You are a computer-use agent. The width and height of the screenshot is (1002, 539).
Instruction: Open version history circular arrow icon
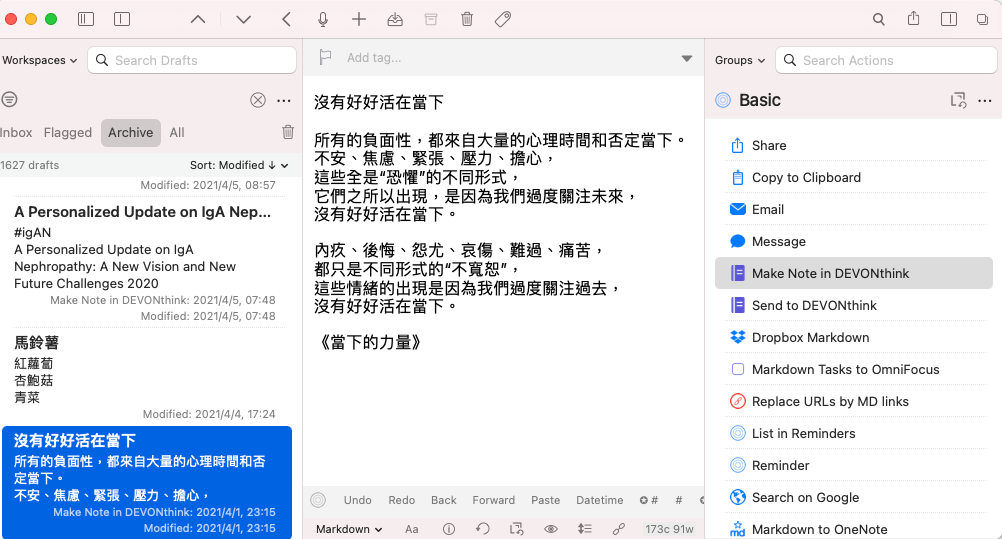coord(482,529)
